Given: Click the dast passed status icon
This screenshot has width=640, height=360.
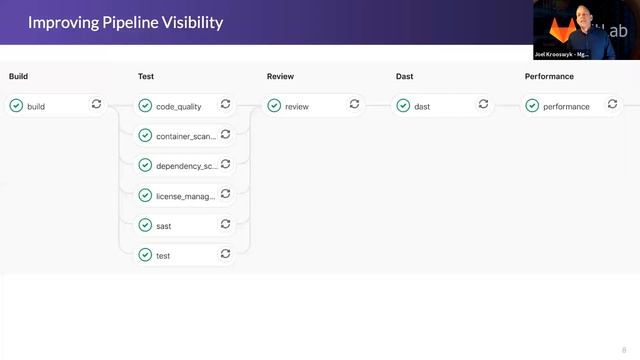Looking at the screenshot, I should point(403,106).
